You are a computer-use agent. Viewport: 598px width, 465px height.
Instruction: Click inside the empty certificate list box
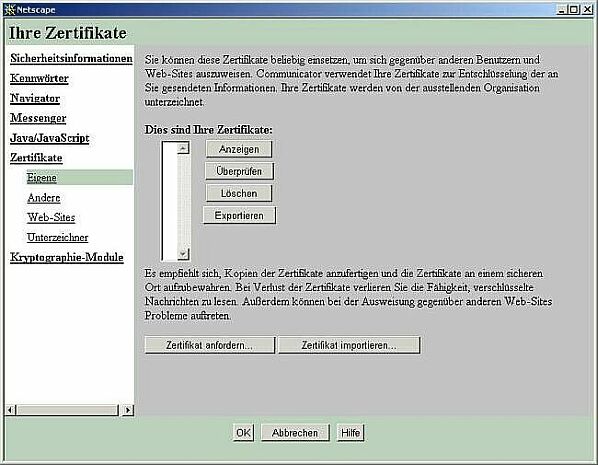170,201
